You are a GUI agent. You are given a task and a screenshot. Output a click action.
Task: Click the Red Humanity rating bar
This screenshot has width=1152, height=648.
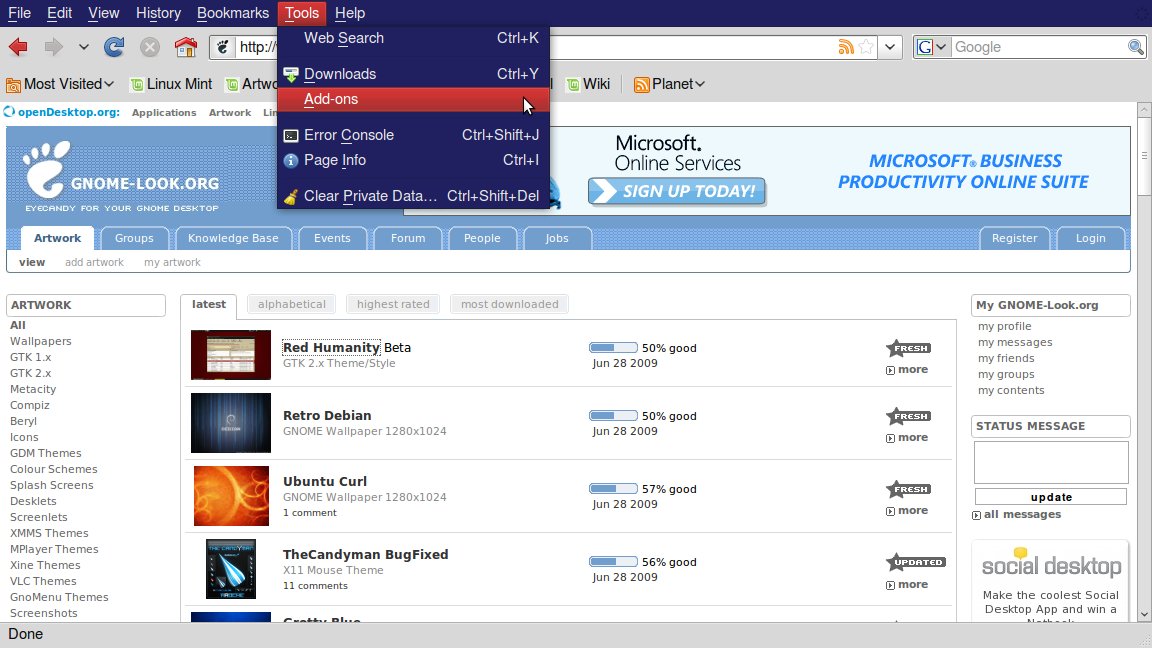tap(613, 348)
